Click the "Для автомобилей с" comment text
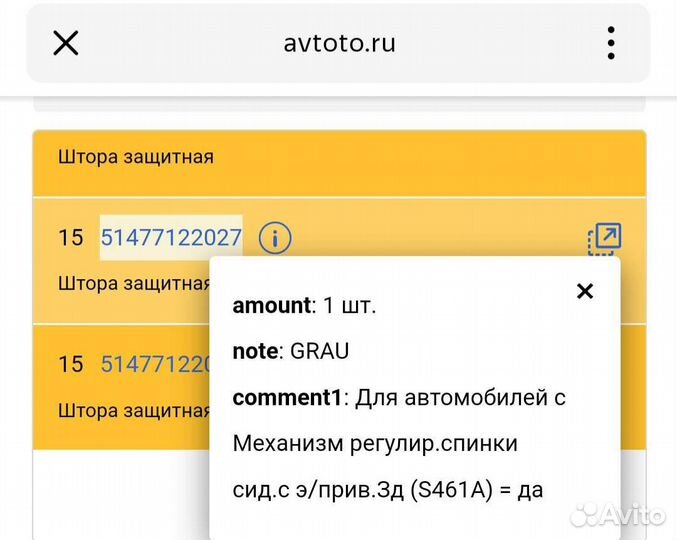Image resolution: width=677 pixels, height=540 pixels. click(x=460, y=397)
